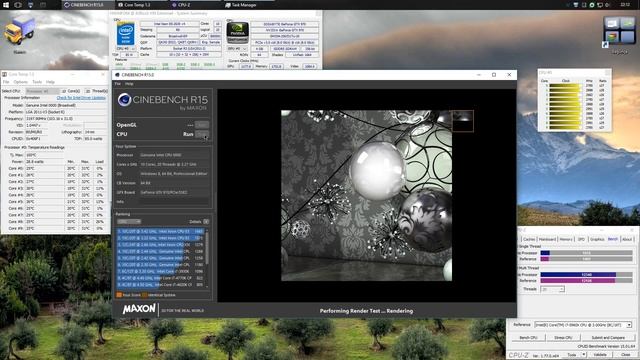Click the orange Your Score legend swatch
Image resolution: width=640 pixels, height=360 pixels.
click(x=119, y=295)
